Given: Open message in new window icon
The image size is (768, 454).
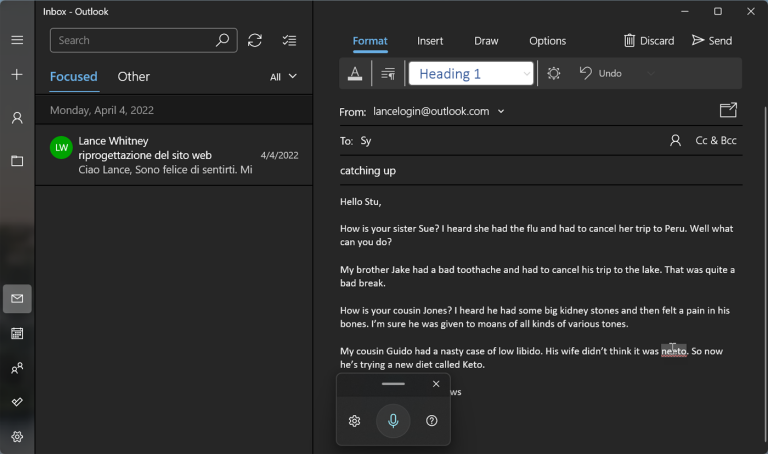Looking at the screenshot, I should (x=728, y=110).
